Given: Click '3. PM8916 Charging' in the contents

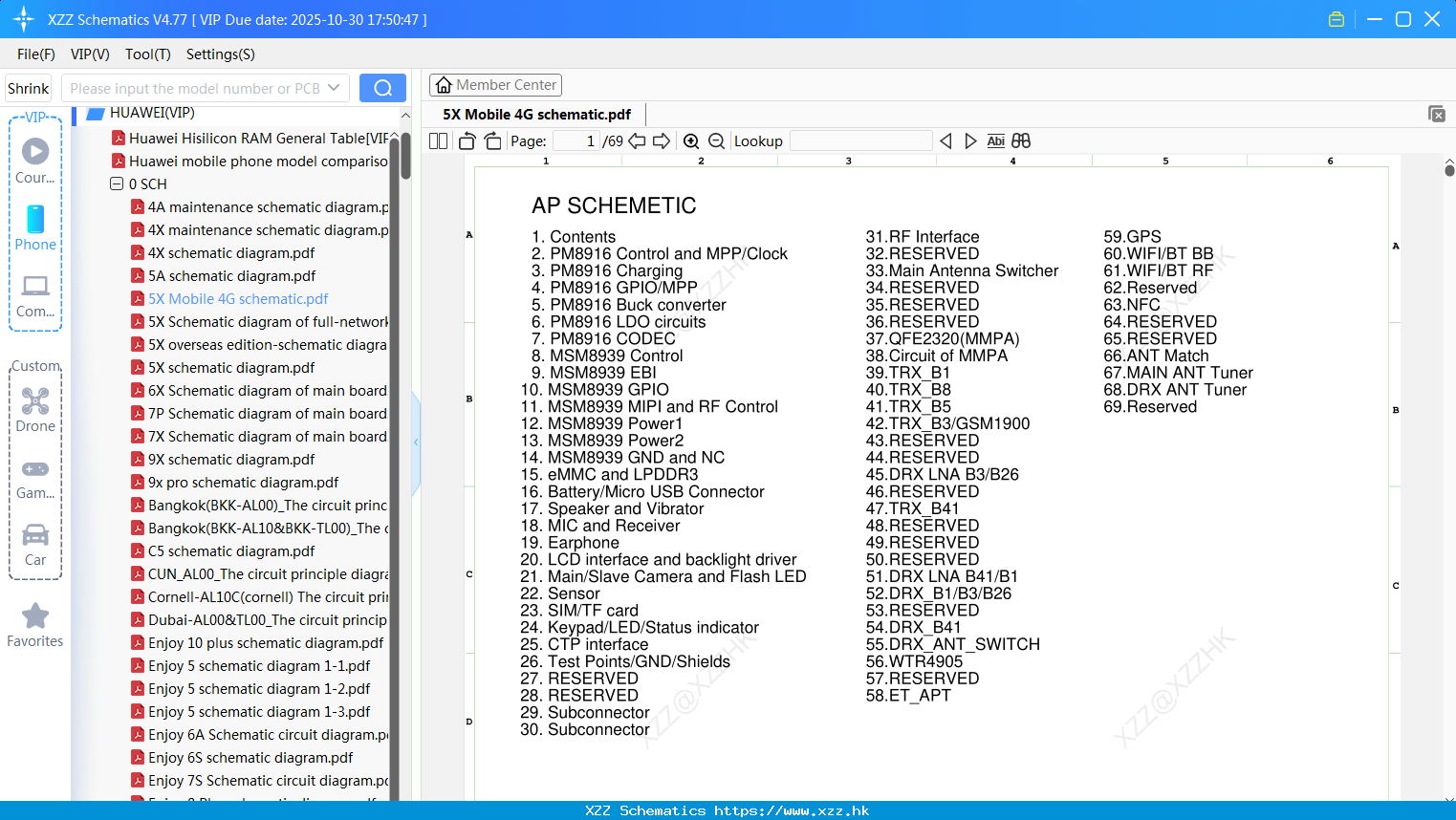Looking at the screenshot, I should (x=607, y=270).
